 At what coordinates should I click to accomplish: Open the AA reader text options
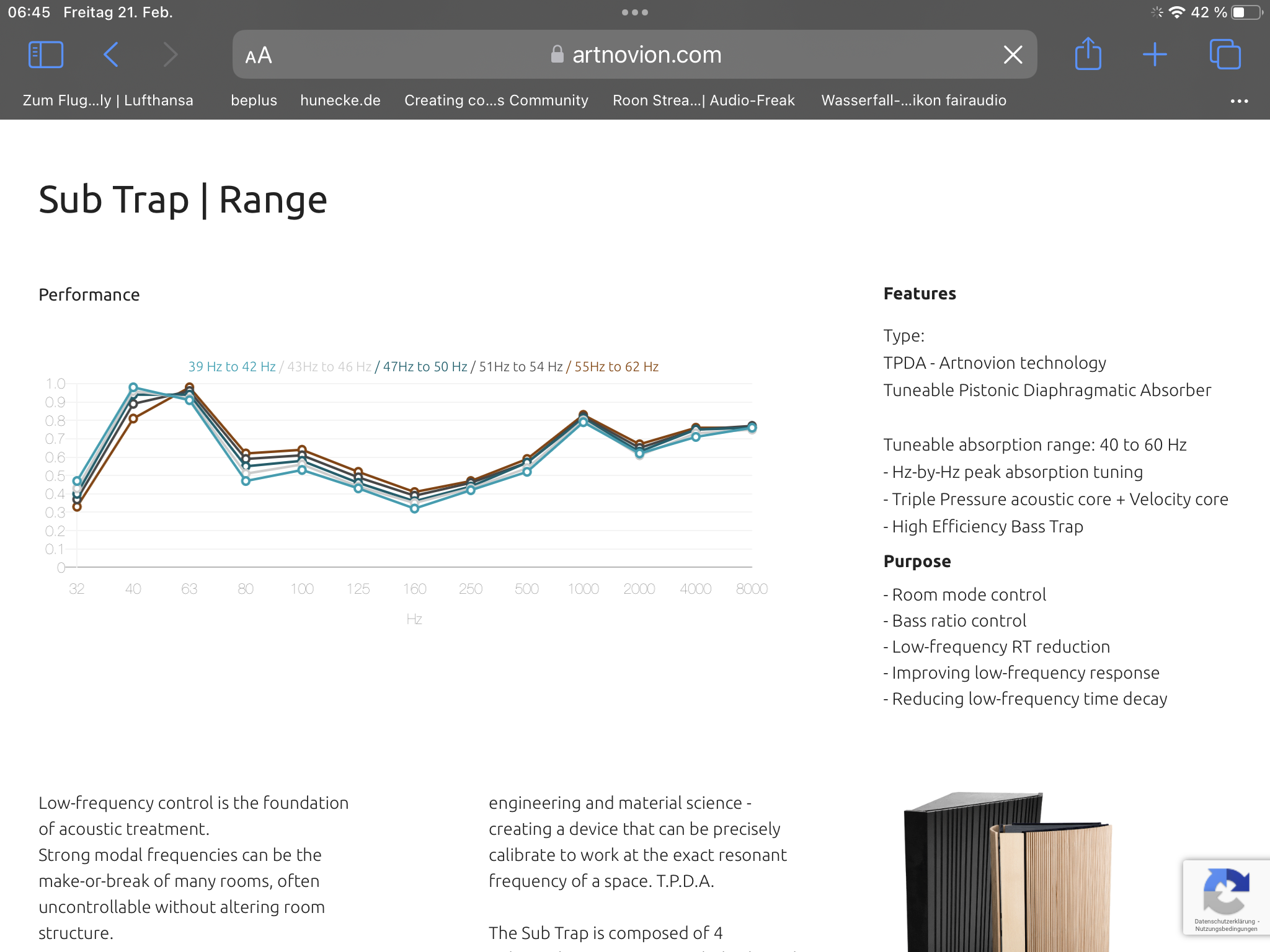coord(258,55)
